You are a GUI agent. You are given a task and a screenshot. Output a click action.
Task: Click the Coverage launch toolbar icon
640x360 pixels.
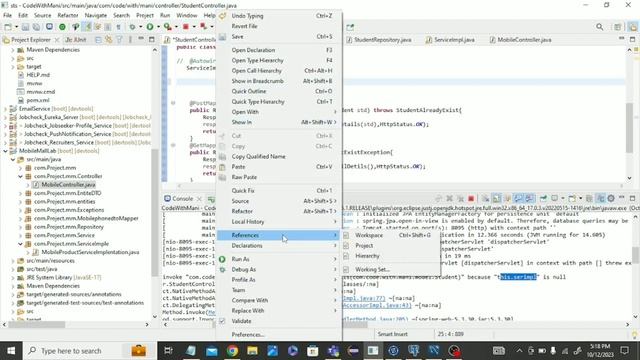point(167,27)
